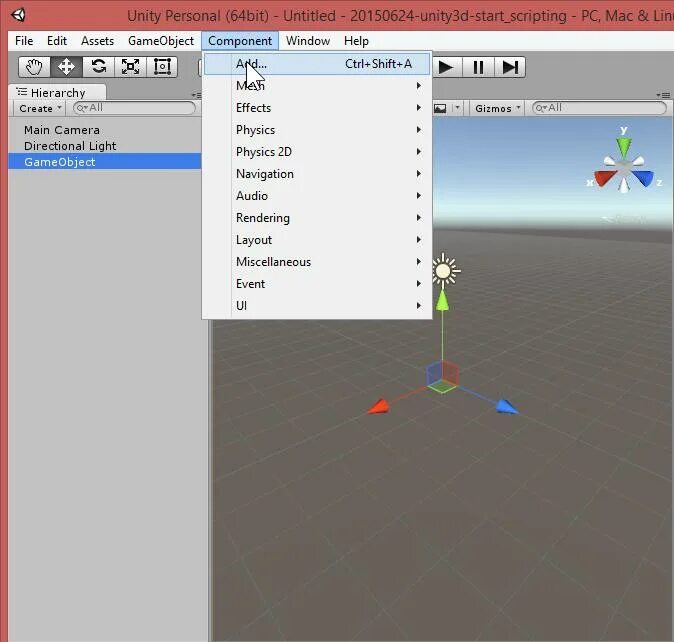Advance one frame with Step button
The height and width of the screenshot is (642, 674).
(510, 67)
